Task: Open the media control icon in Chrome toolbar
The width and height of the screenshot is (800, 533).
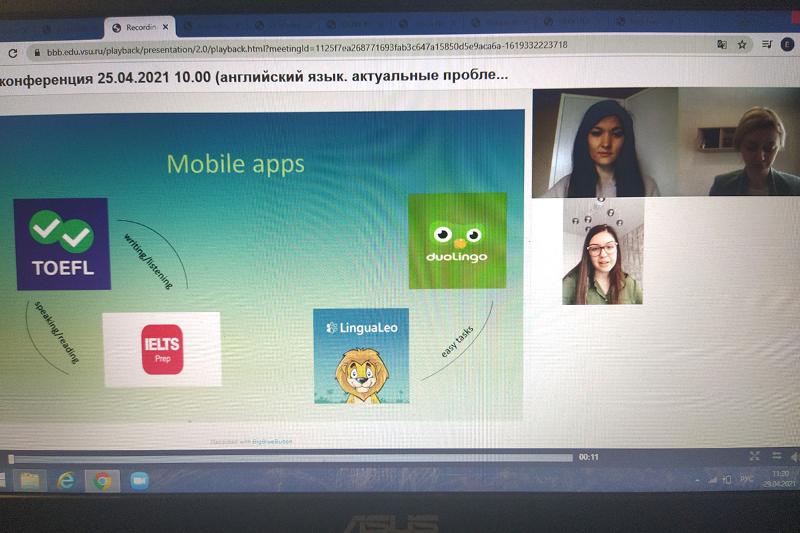Action: pos(767,44)
